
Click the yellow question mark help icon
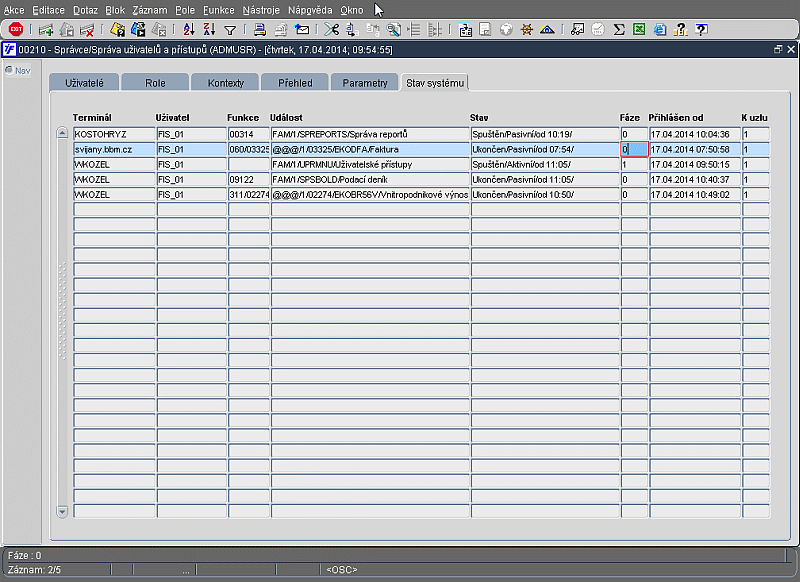coord(681,30)
